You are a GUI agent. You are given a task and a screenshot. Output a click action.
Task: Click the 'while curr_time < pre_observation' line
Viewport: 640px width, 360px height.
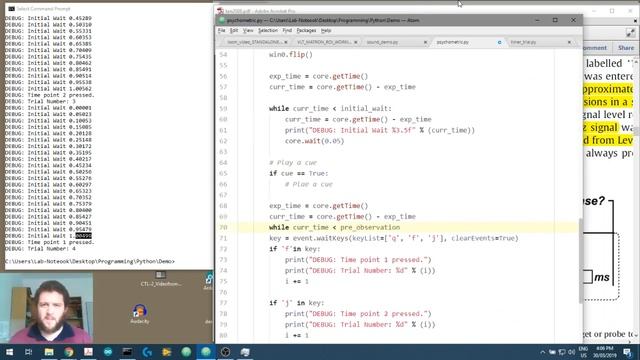tap(334, 227)
